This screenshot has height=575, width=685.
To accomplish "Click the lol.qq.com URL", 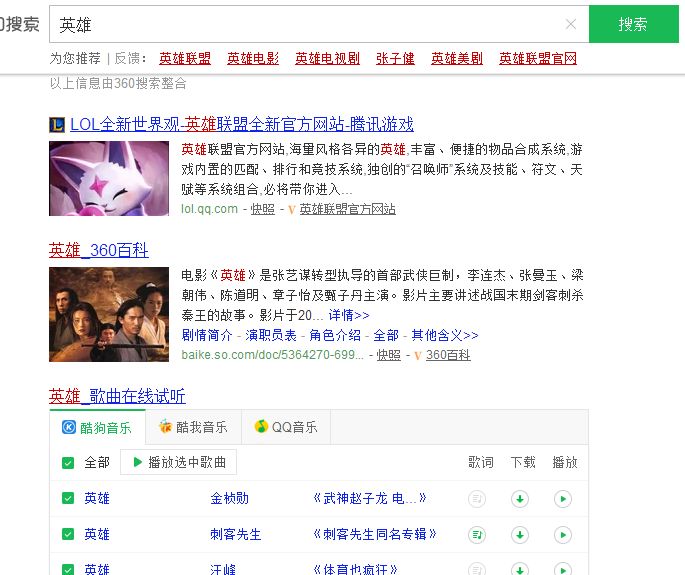I will (209, 209).
